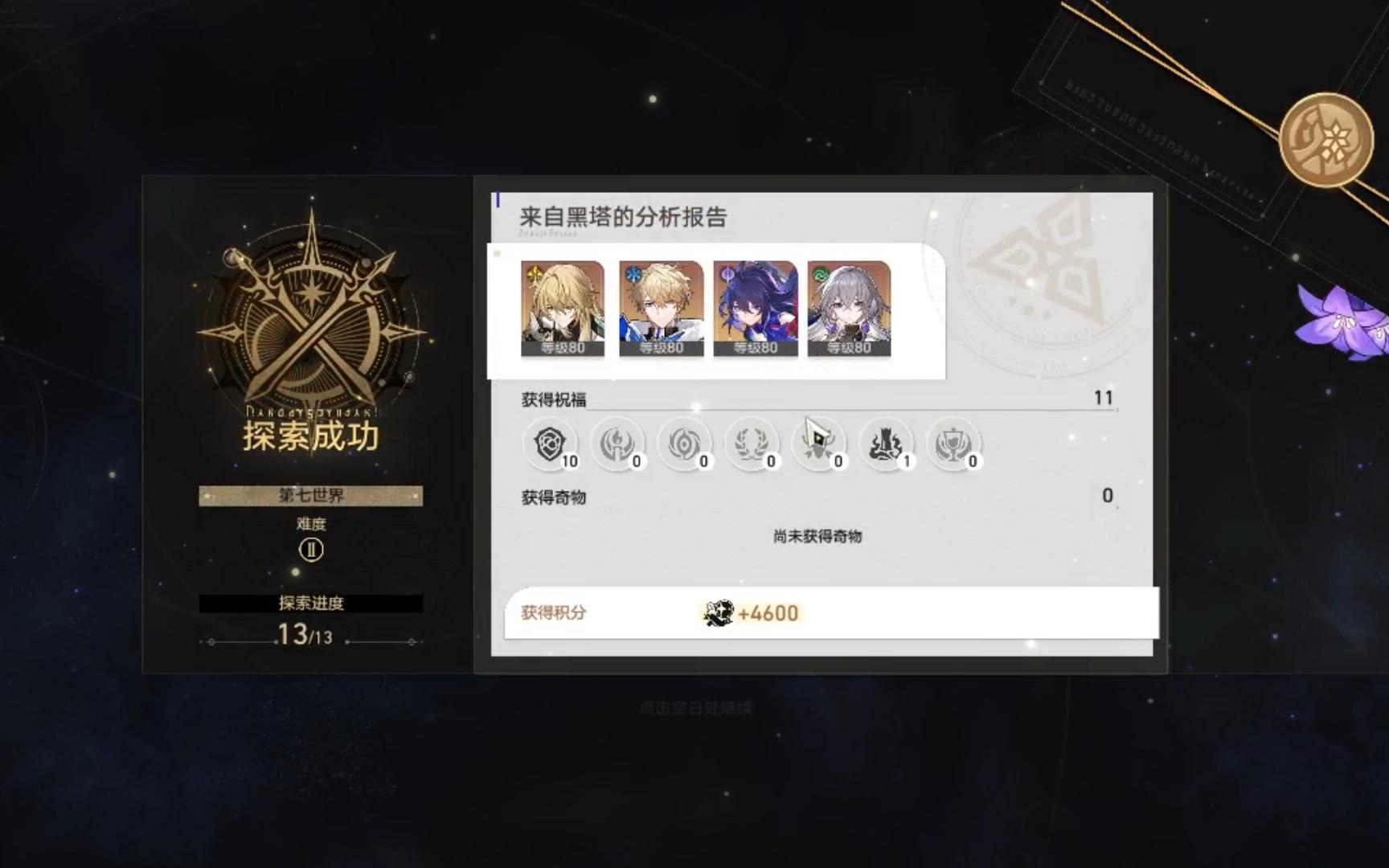Click the points icon beside +4600

[x=719, y=613]
